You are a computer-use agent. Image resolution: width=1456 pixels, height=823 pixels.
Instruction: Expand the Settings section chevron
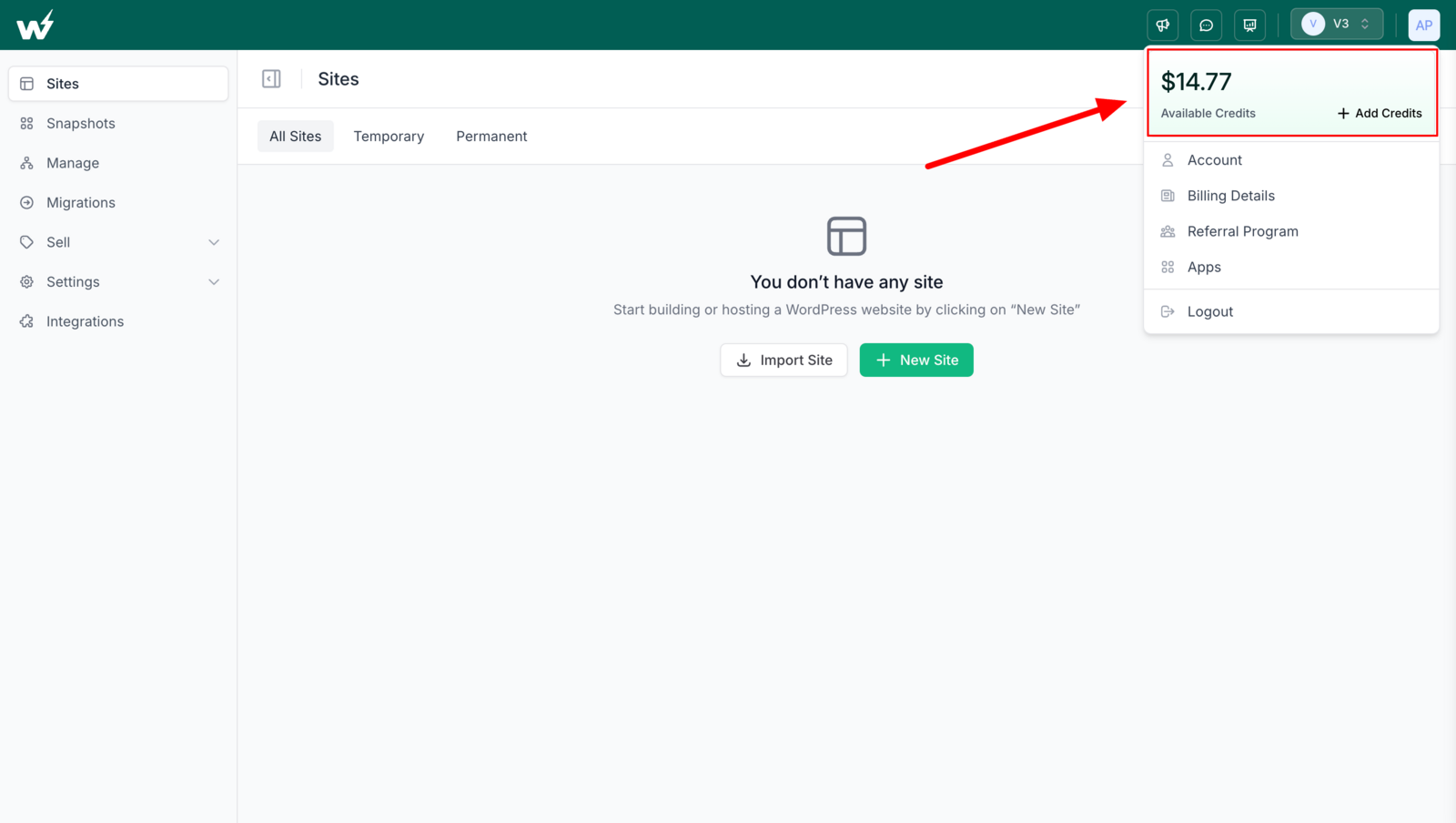[214, 282]
